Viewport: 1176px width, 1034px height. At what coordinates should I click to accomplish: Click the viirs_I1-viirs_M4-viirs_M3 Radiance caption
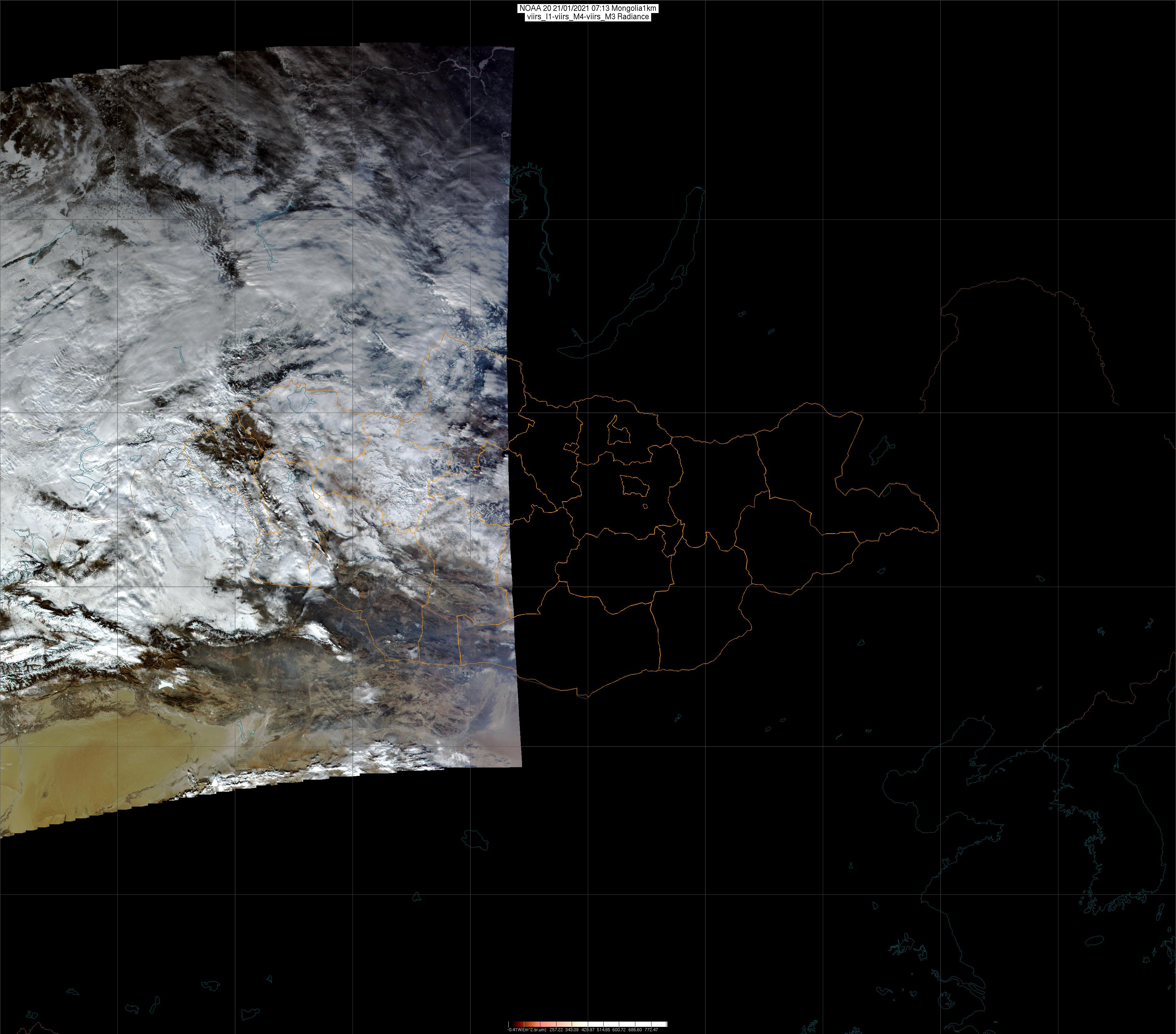click(588, 17)
